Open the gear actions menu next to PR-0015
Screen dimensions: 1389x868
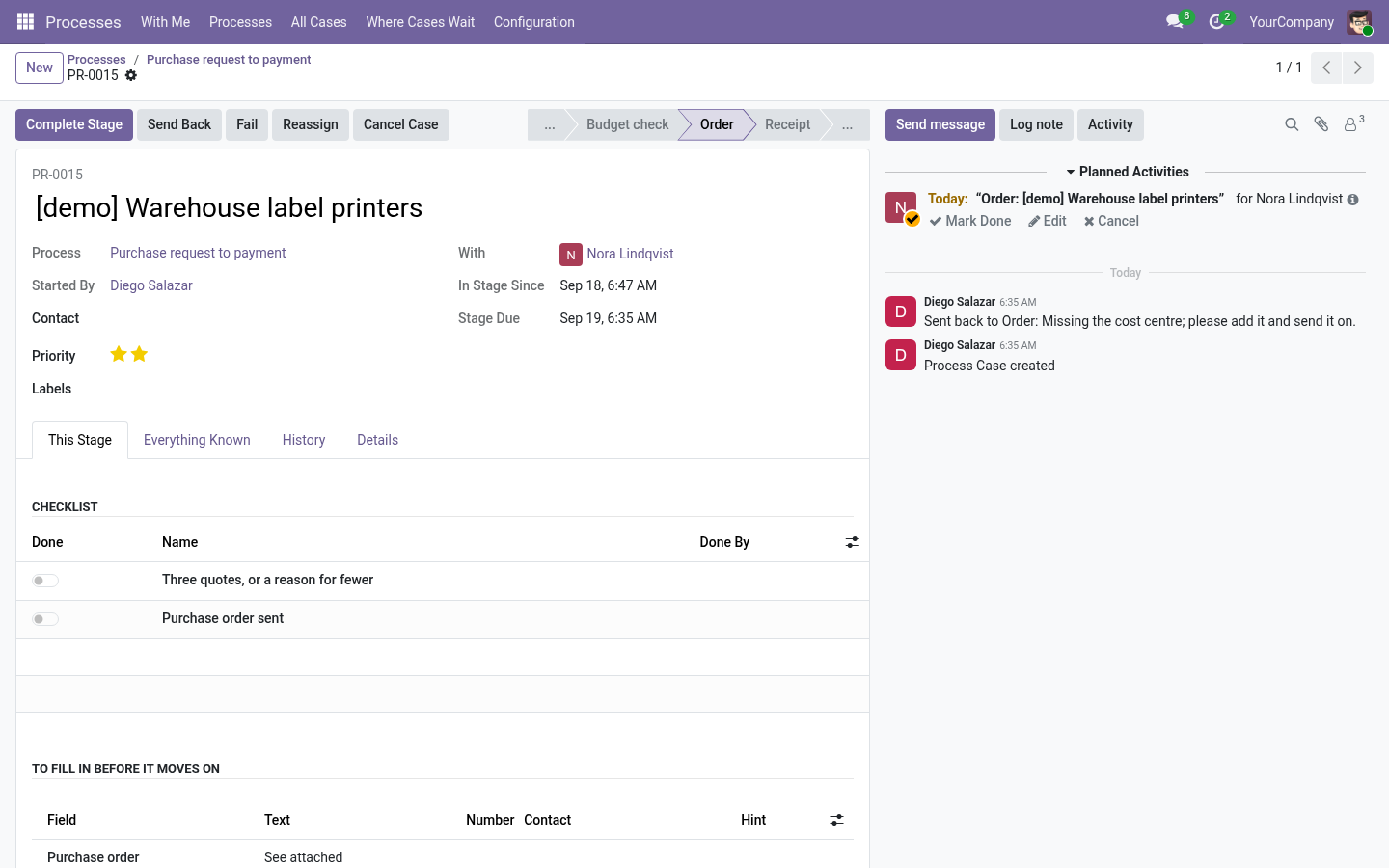point(131,75)
